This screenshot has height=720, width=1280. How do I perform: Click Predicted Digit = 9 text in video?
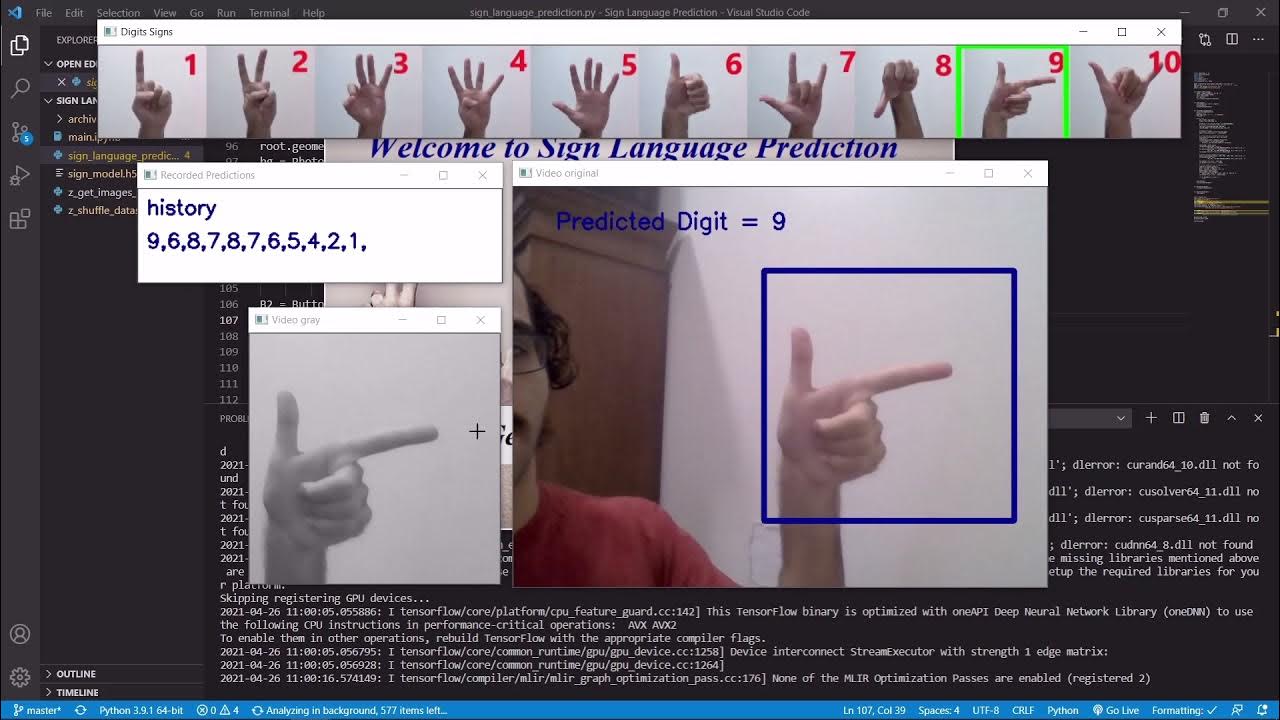(x=671, y=222)
